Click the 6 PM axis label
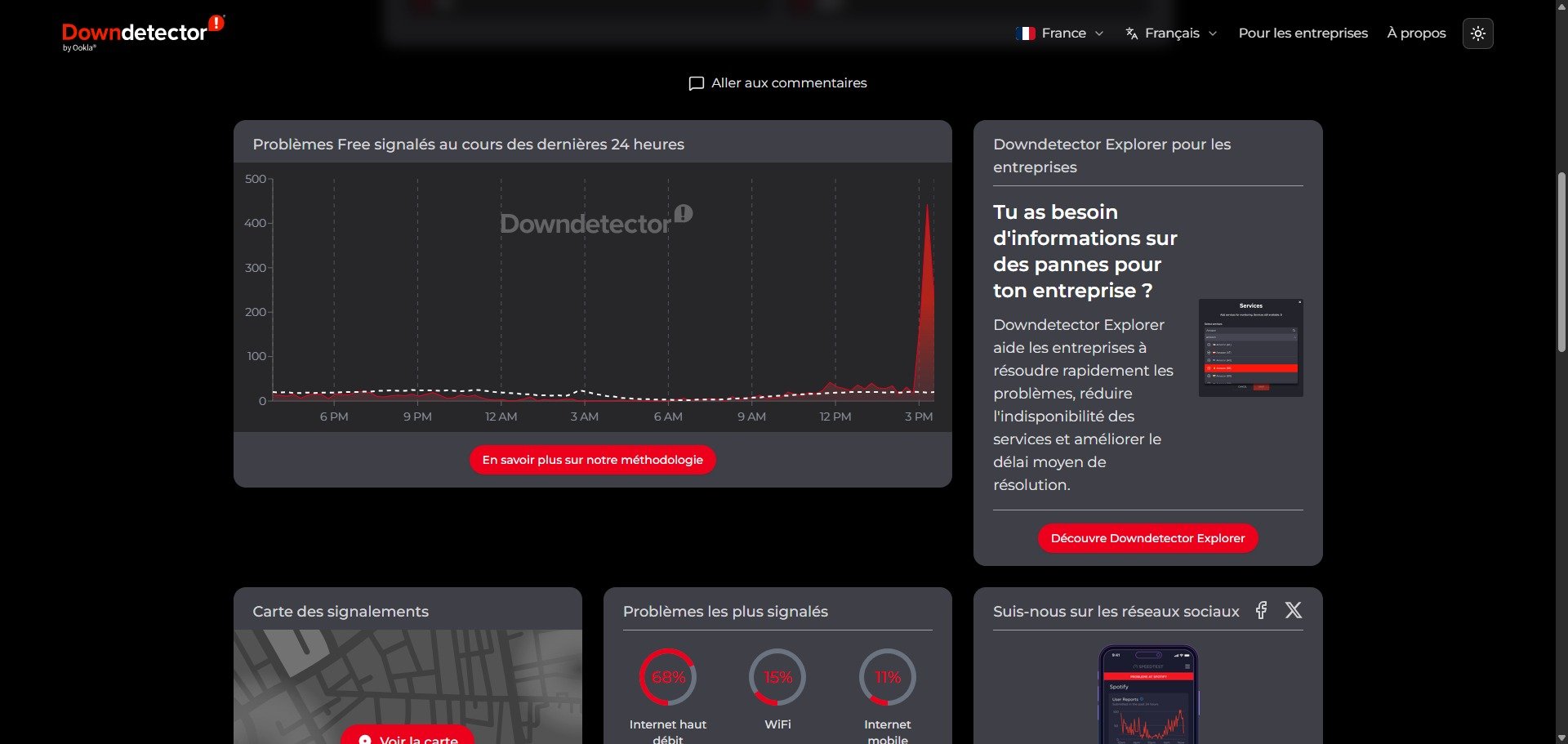Screen dimensions: 1568x744 tap(334, 417)
